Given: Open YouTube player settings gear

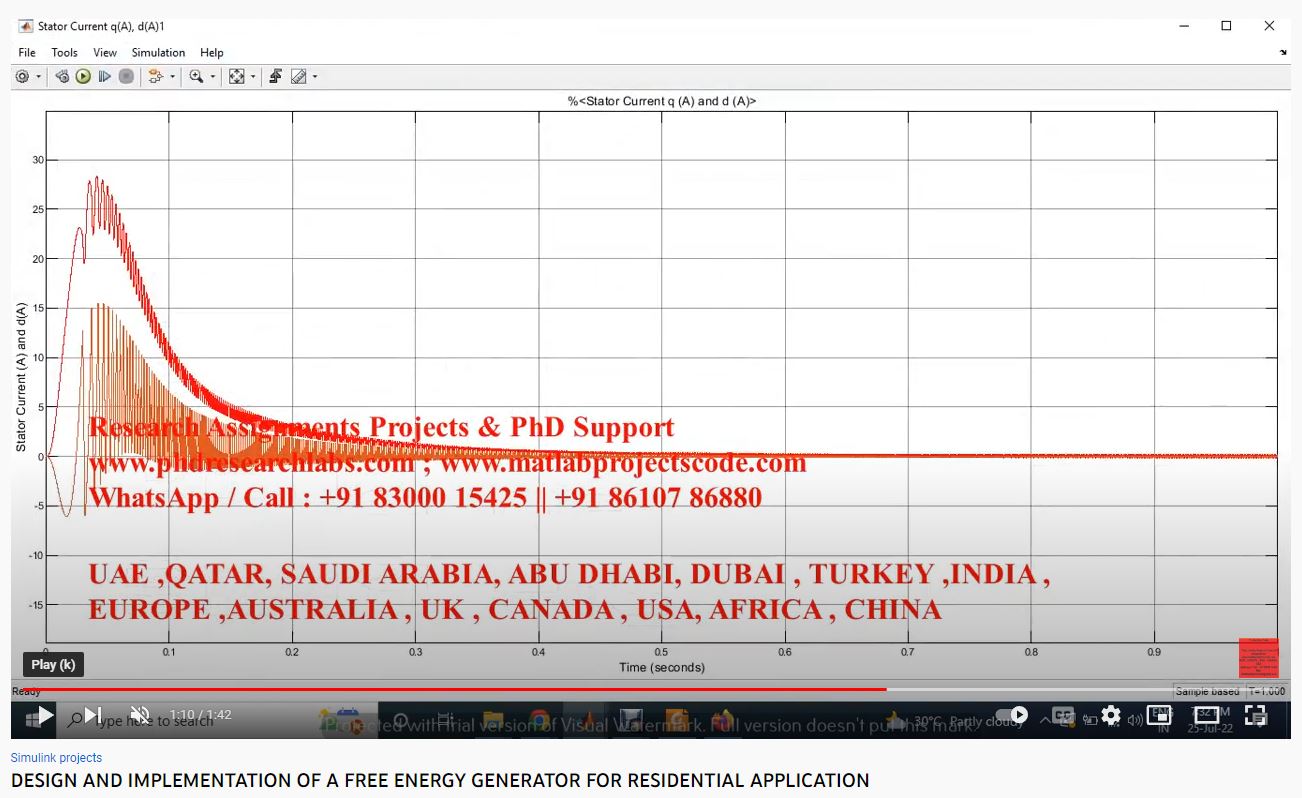Looking at the screenshot, I should (x=1111, y=716).
